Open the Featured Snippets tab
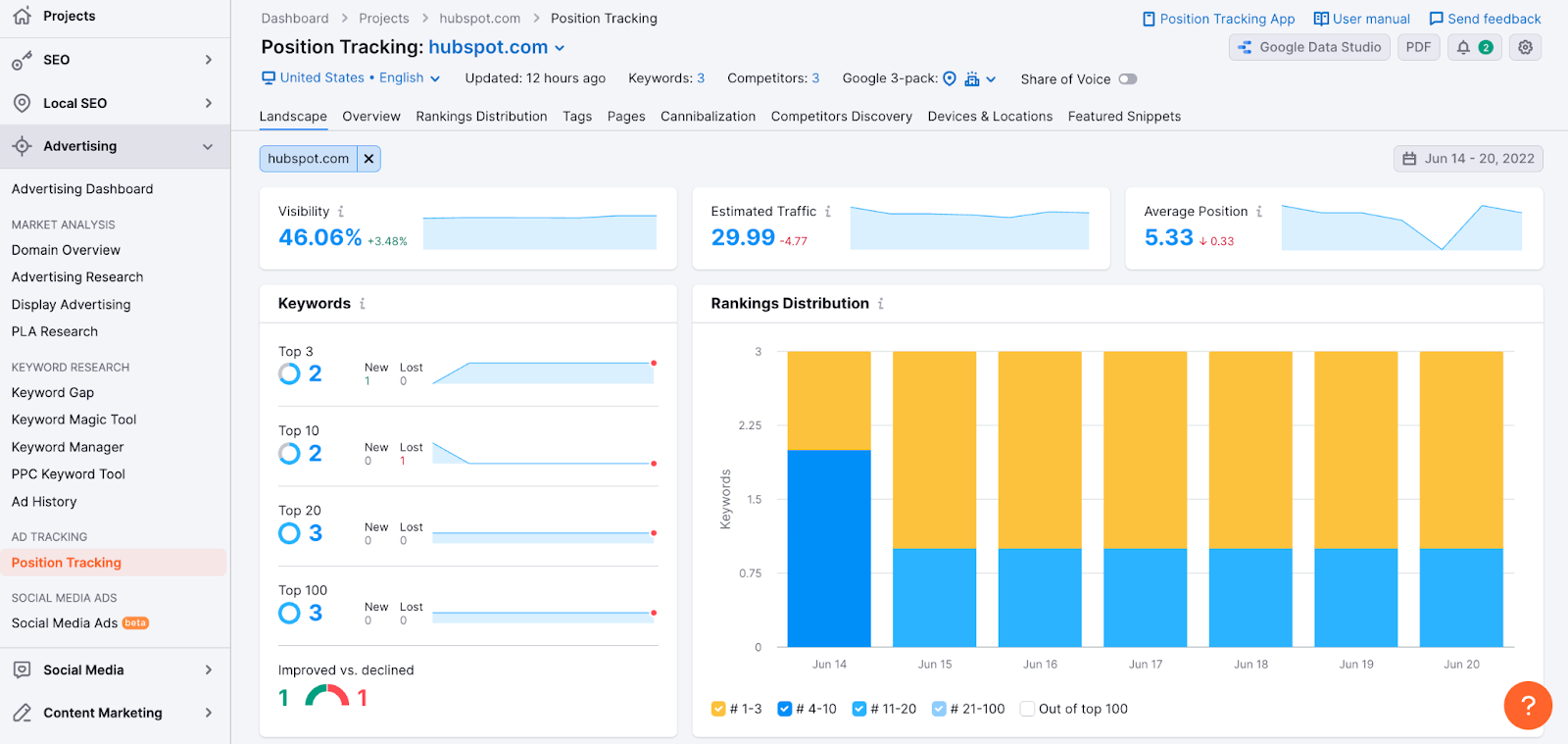The image size is (1568, 744). [1124, 117]
